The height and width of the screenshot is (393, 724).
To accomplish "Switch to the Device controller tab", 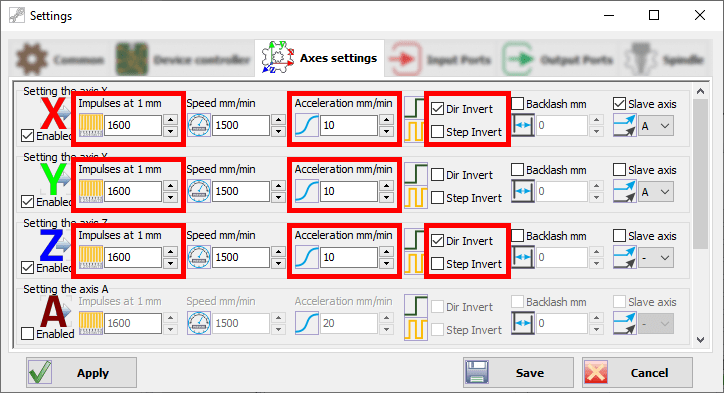I will (183, 59).
